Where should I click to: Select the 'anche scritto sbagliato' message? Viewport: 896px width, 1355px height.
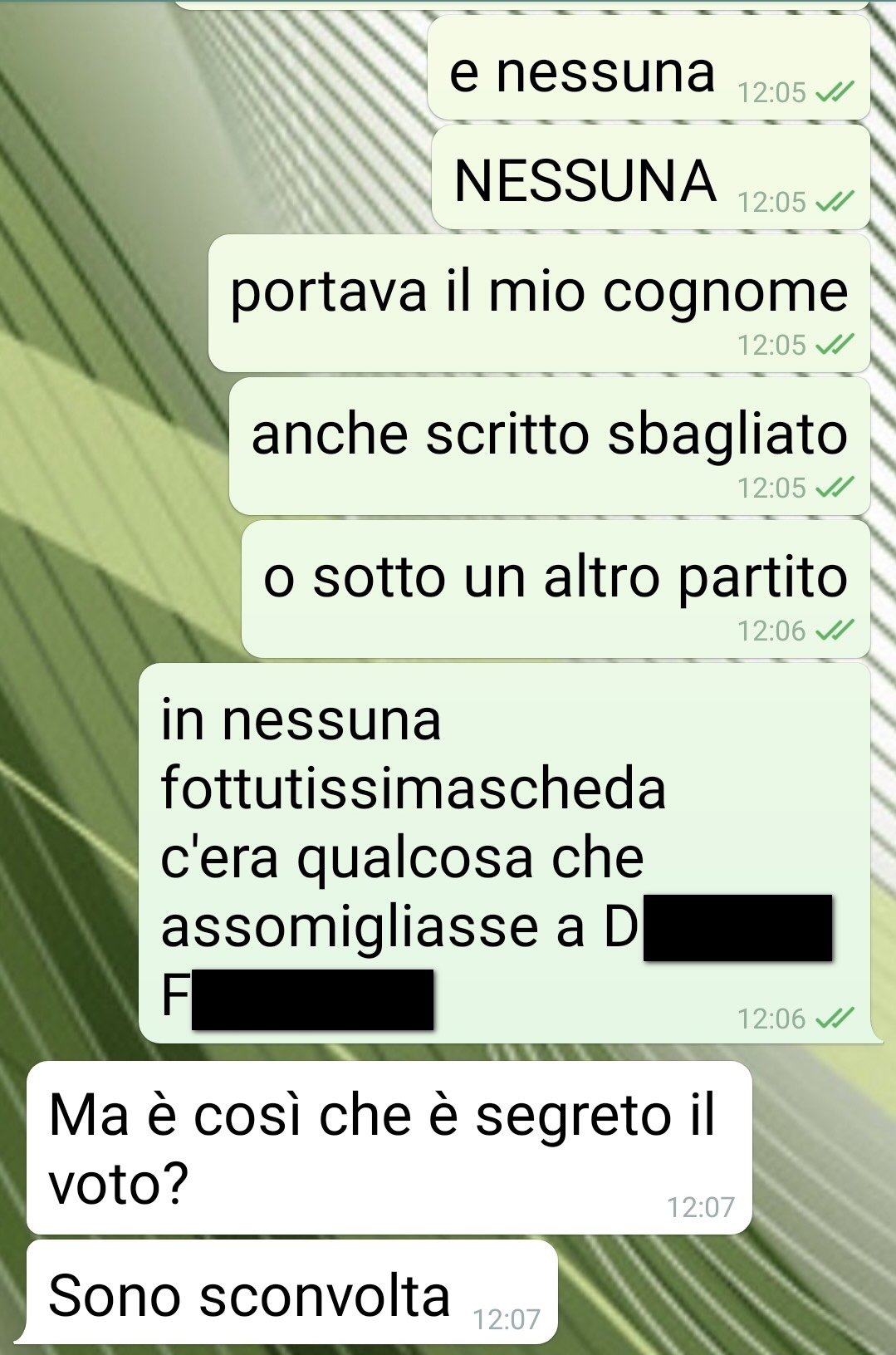550,446
